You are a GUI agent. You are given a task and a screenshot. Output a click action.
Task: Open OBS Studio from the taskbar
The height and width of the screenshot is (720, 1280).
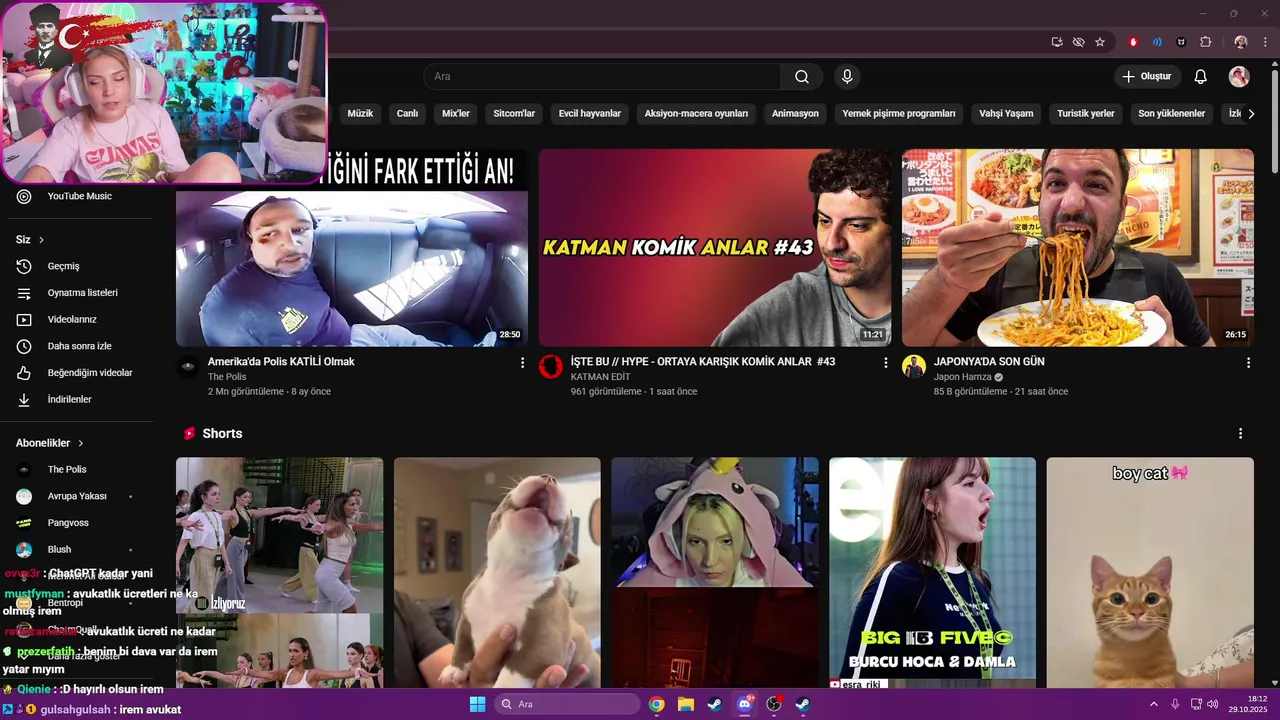coord(774,704)
